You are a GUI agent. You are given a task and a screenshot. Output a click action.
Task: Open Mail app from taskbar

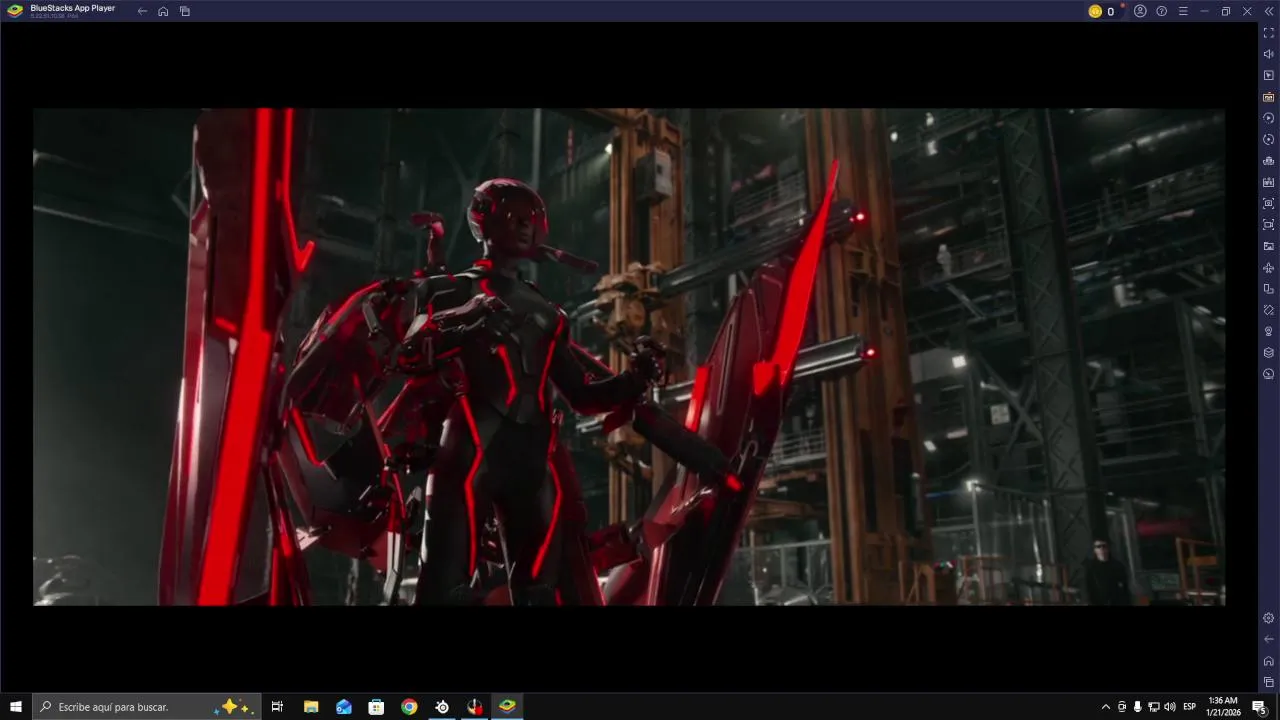tap(344, 707)
